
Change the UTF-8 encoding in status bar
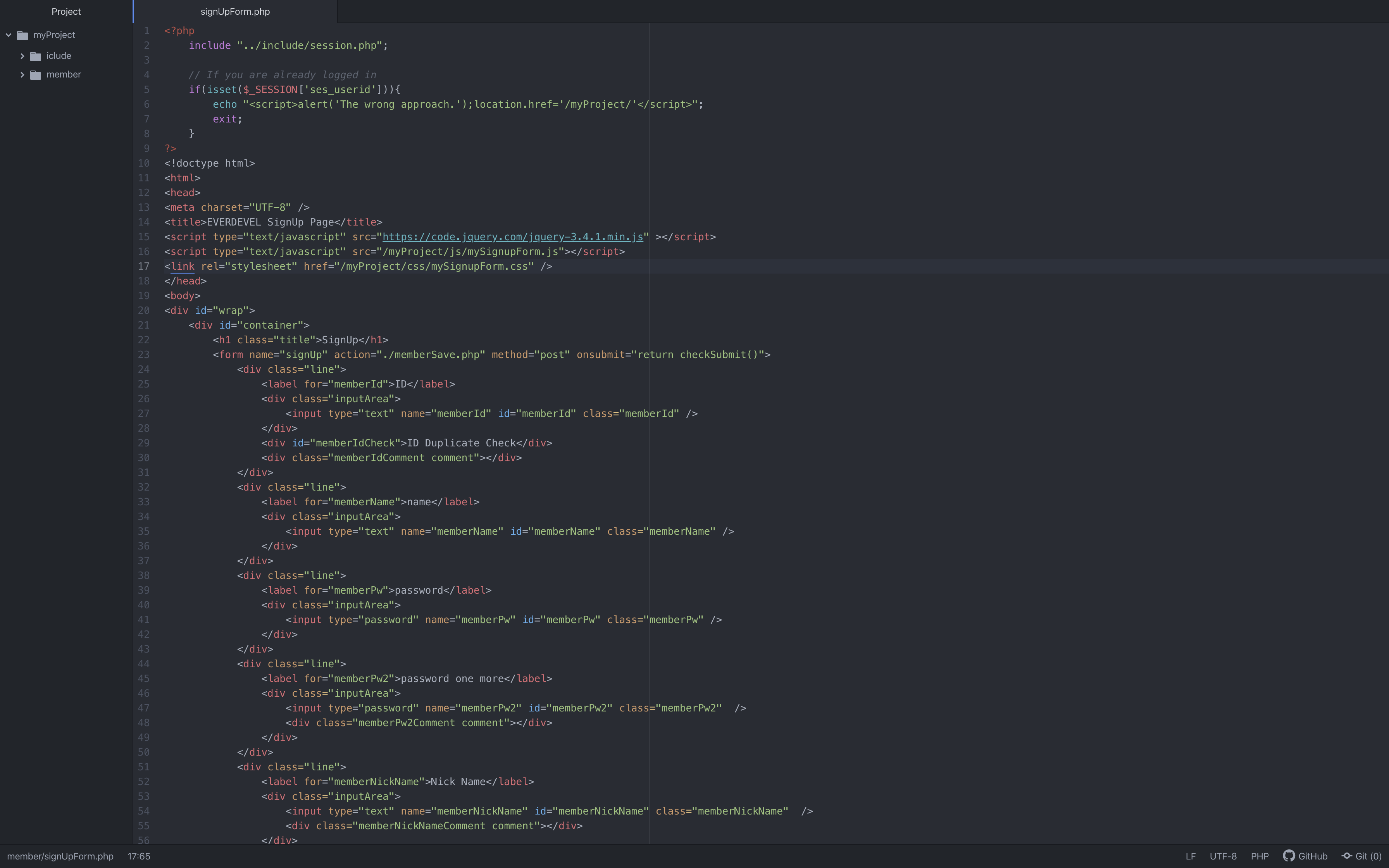[x=1223, y=856]
